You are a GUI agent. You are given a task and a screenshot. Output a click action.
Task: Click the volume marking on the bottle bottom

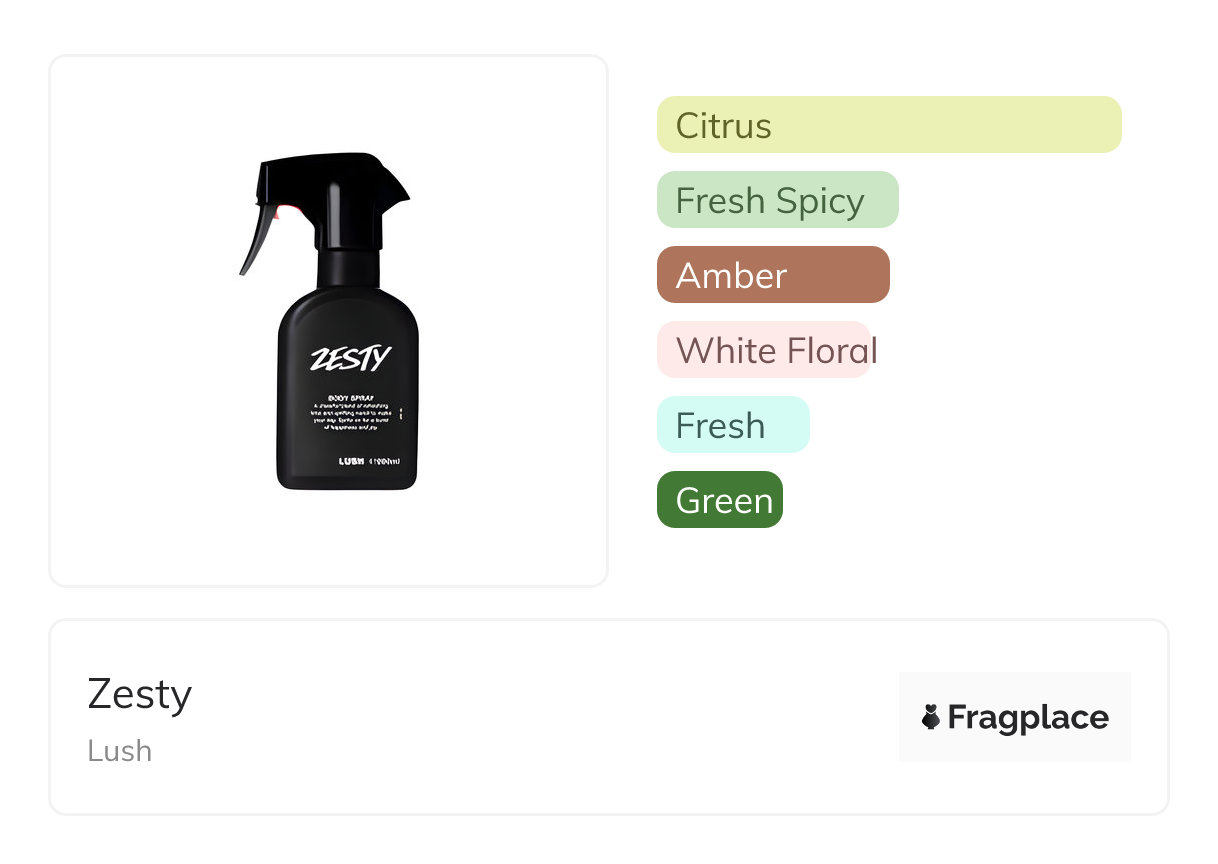384,461
